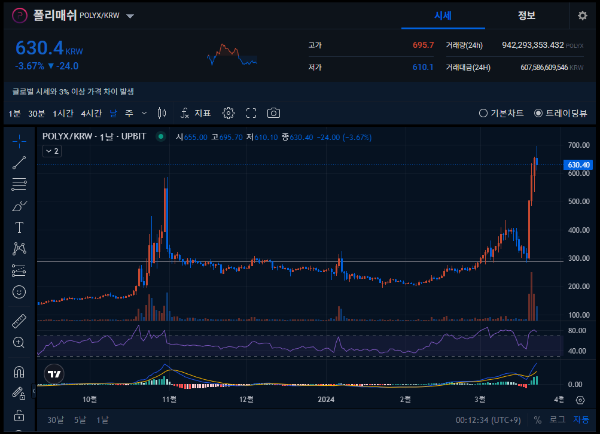Open the emoji icons tool
600x434 pixels.
click(x=19, y=292)
